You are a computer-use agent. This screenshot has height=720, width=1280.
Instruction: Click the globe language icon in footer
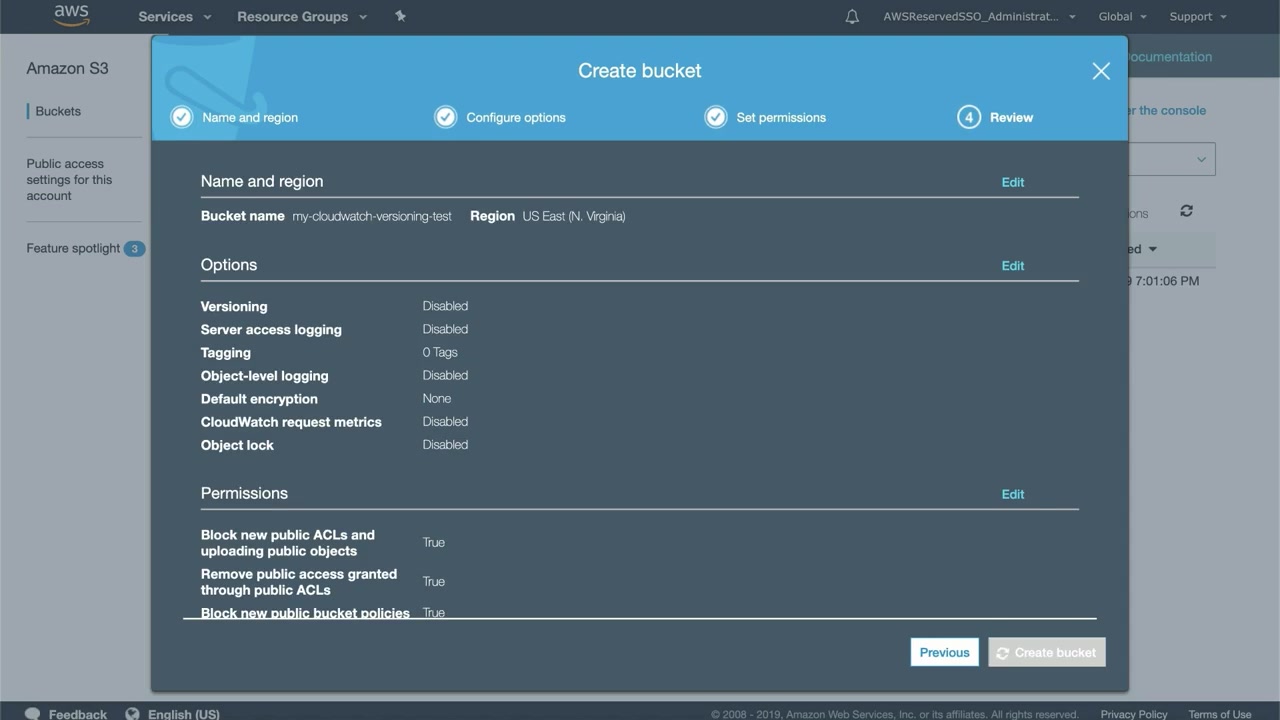132,714
